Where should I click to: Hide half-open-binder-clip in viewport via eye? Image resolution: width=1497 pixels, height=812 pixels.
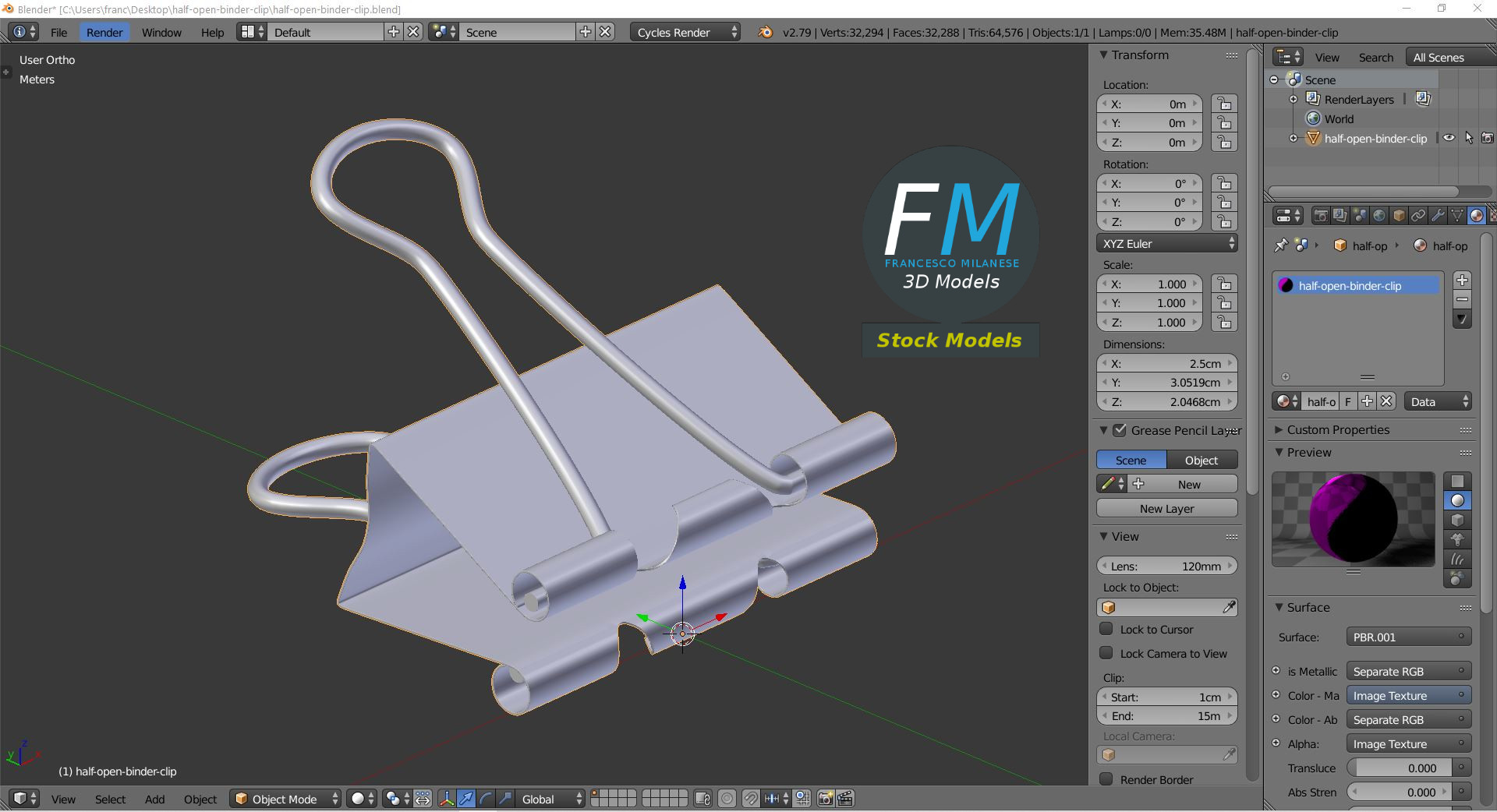click(x=1449, y=138)
